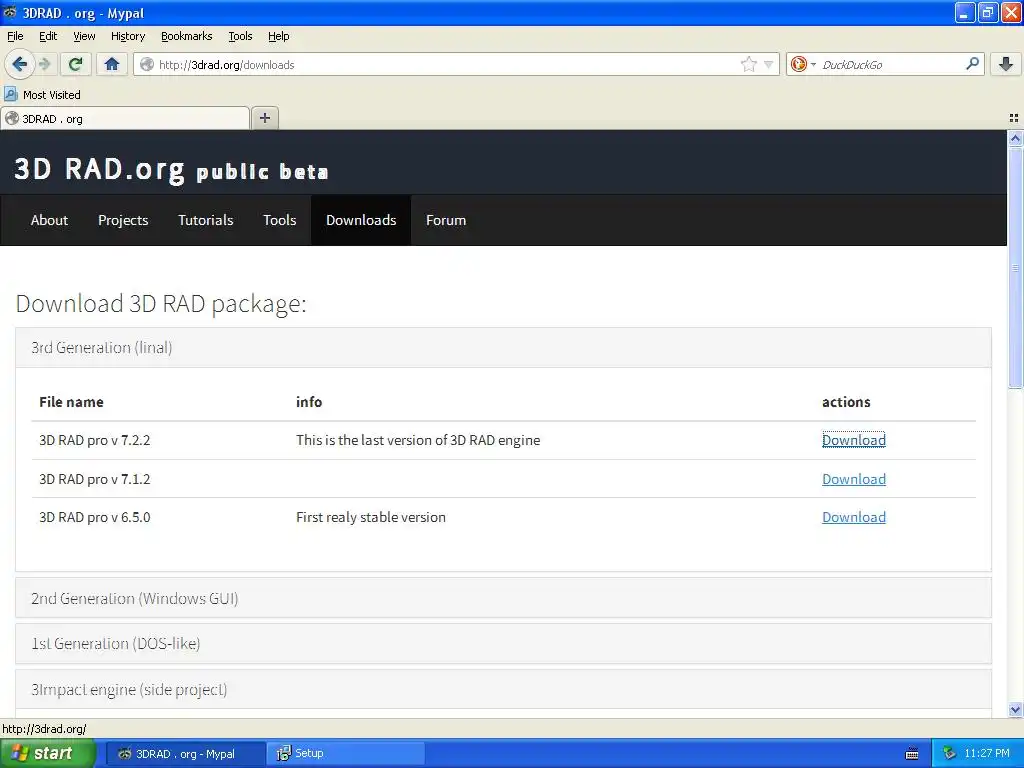1024x768 pixels.
Task: Open the DuckDuckGo search engine selector
Action: click(803, 64)
